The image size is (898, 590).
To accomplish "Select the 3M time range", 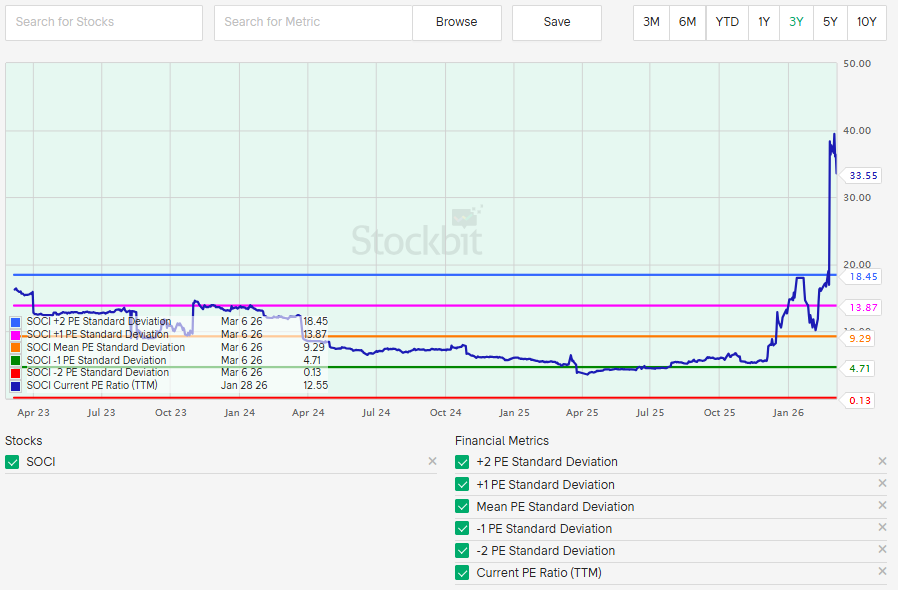I will 651,22.
